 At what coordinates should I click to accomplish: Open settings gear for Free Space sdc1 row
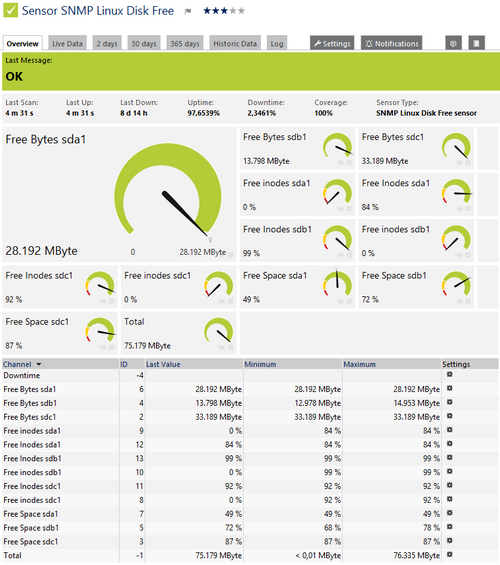click(x=450, y=541)
